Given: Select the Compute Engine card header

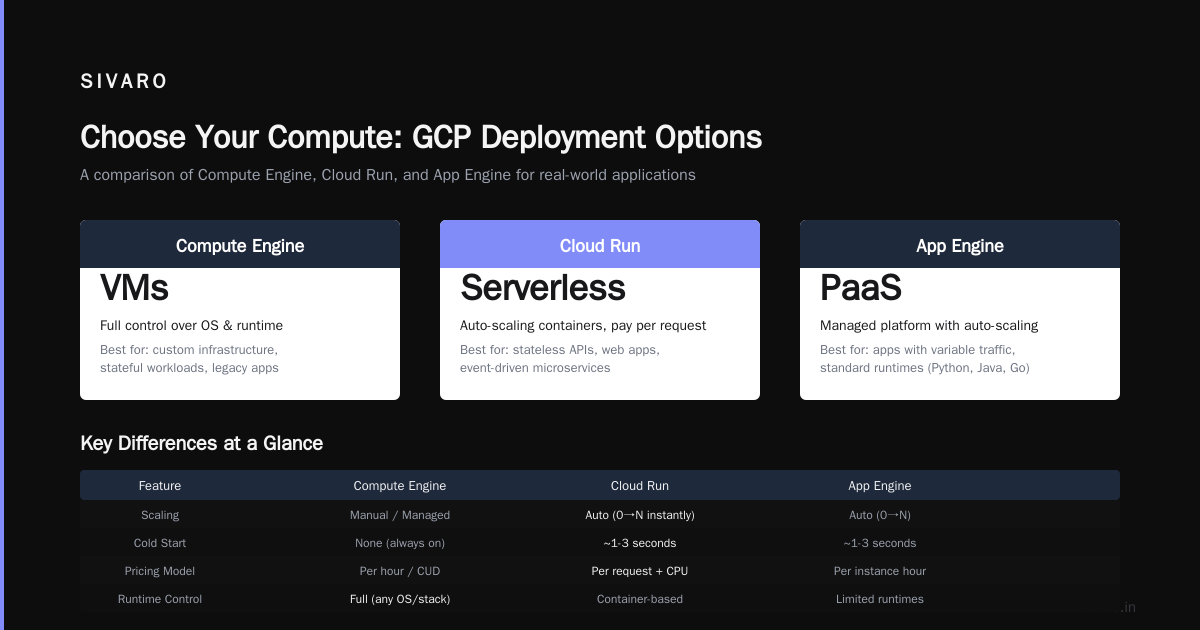Looking at the screenshot, I should coord(240,245).
